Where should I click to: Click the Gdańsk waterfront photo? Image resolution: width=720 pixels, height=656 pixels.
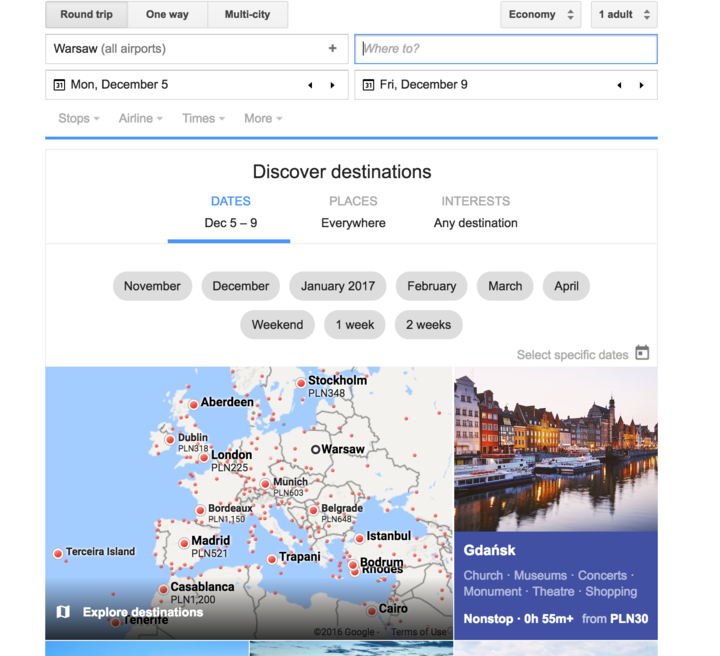[x=556, y=449]
